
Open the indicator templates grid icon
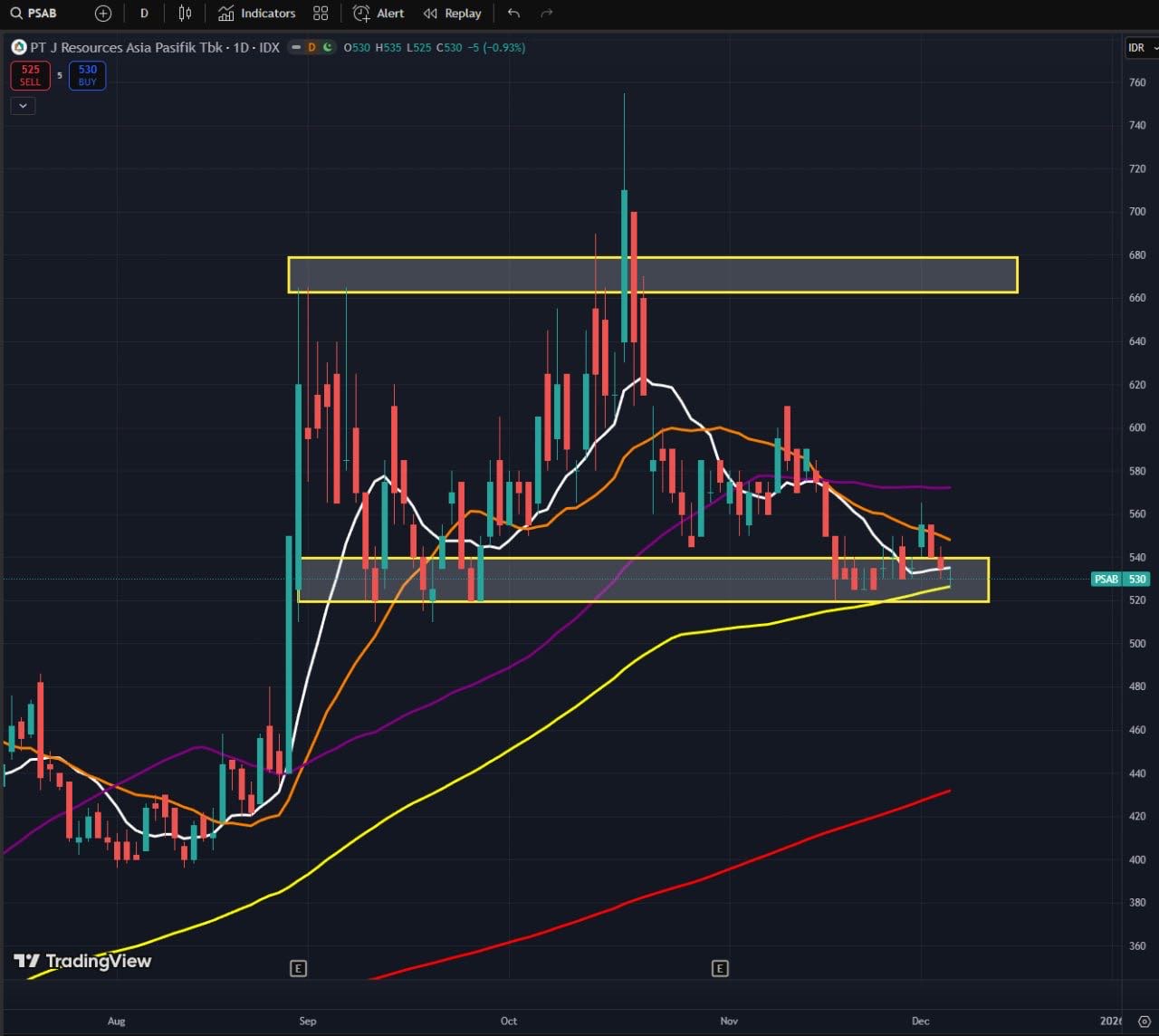321,14
